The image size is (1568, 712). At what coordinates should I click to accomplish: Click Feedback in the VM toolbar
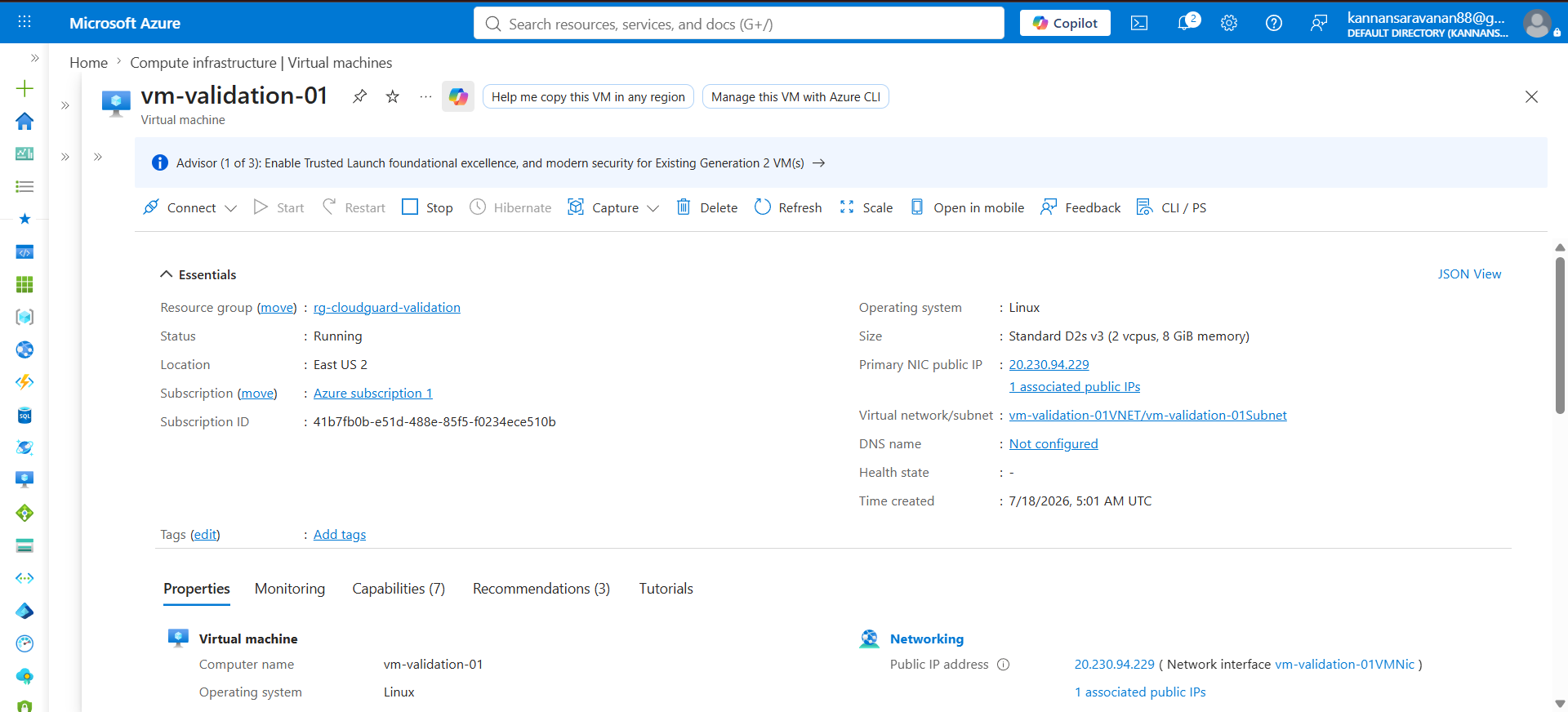[x=1080, y=207]
